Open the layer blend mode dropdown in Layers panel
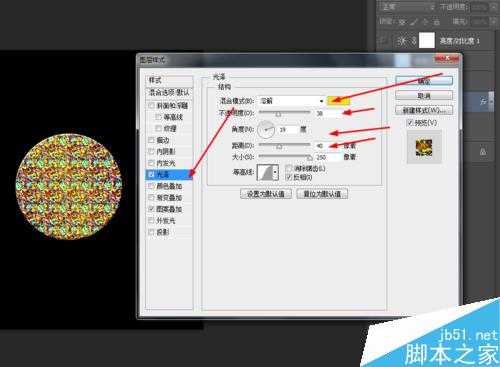500x367 pixels. click(x=407, y=7)
